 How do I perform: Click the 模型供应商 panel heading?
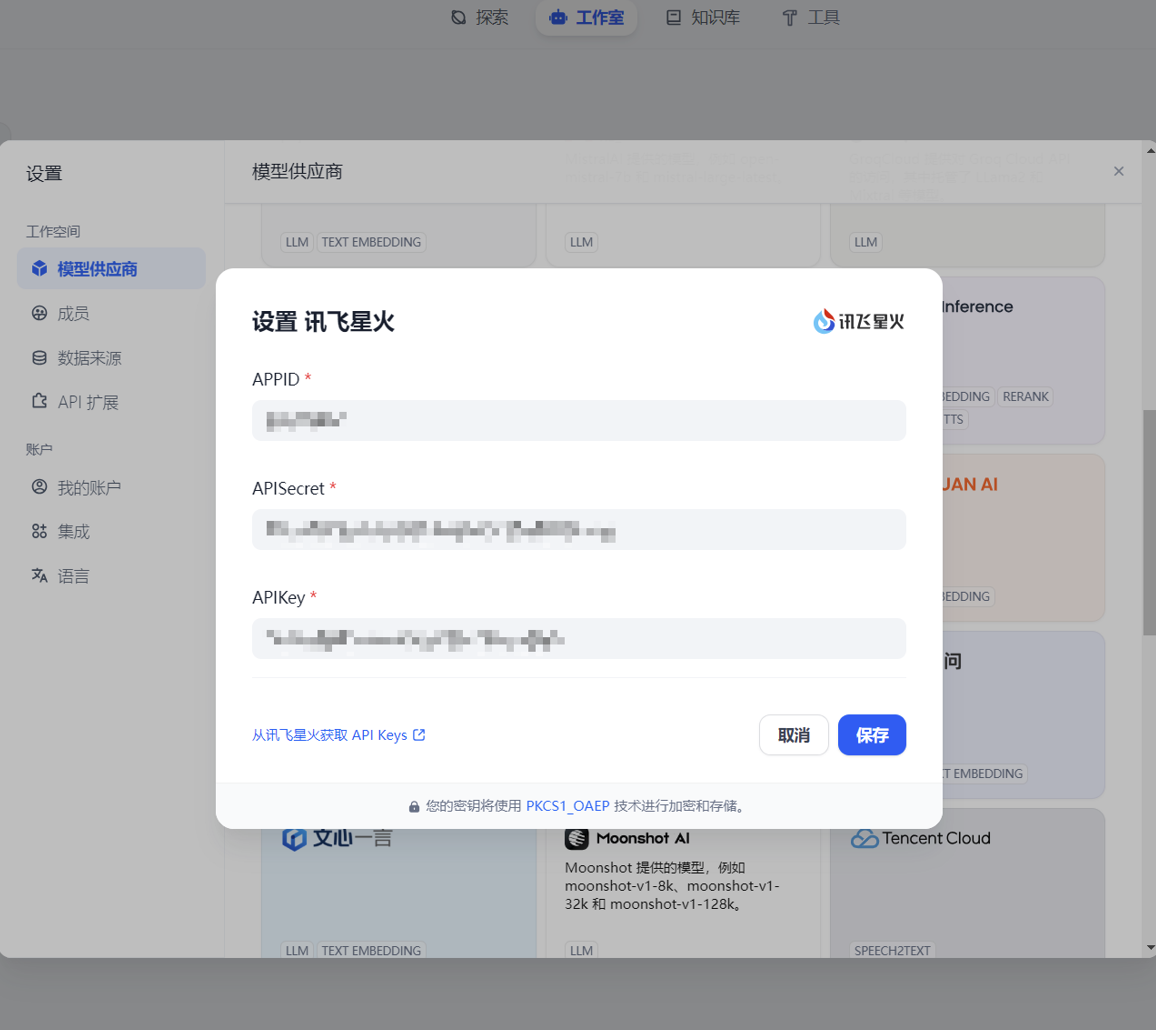coord(297,172)
